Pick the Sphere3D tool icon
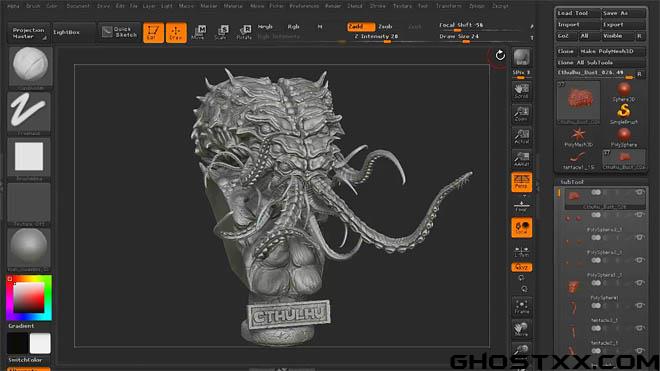The width and height of the screenshot is (660, 371). coord(624,92)
